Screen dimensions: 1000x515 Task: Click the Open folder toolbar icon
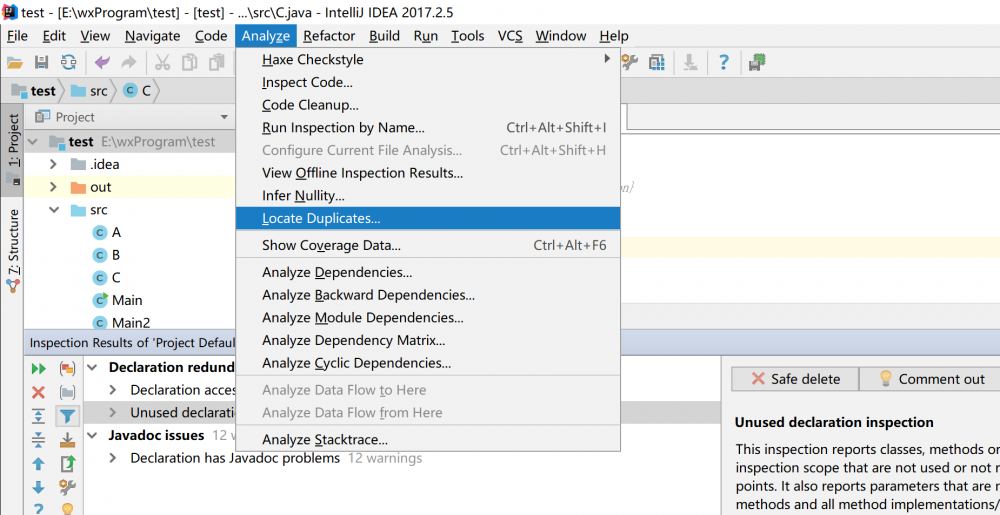click(15, 62)
